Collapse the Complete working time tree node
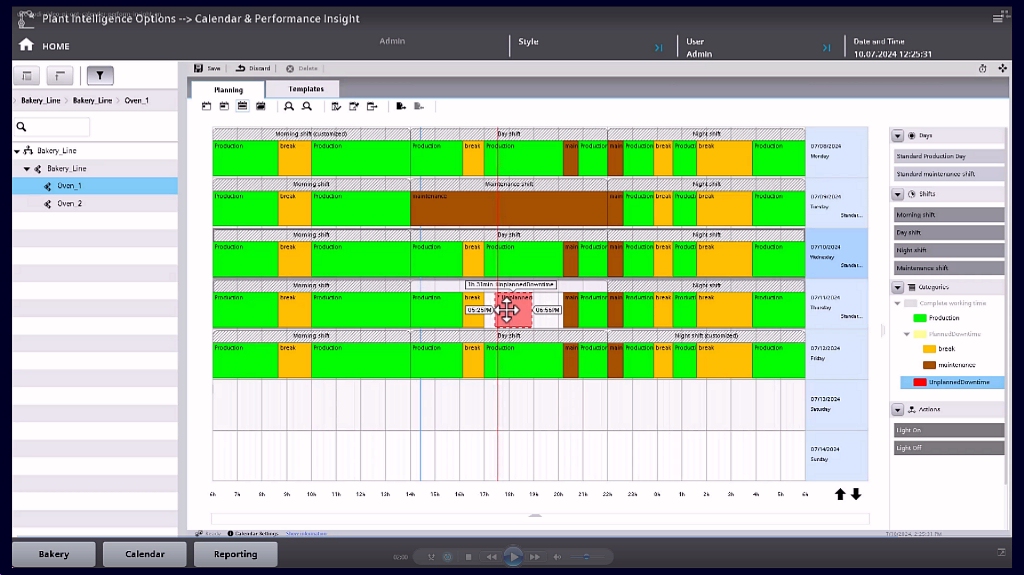Screen dimensions: 1024x575 coord(897,303)
